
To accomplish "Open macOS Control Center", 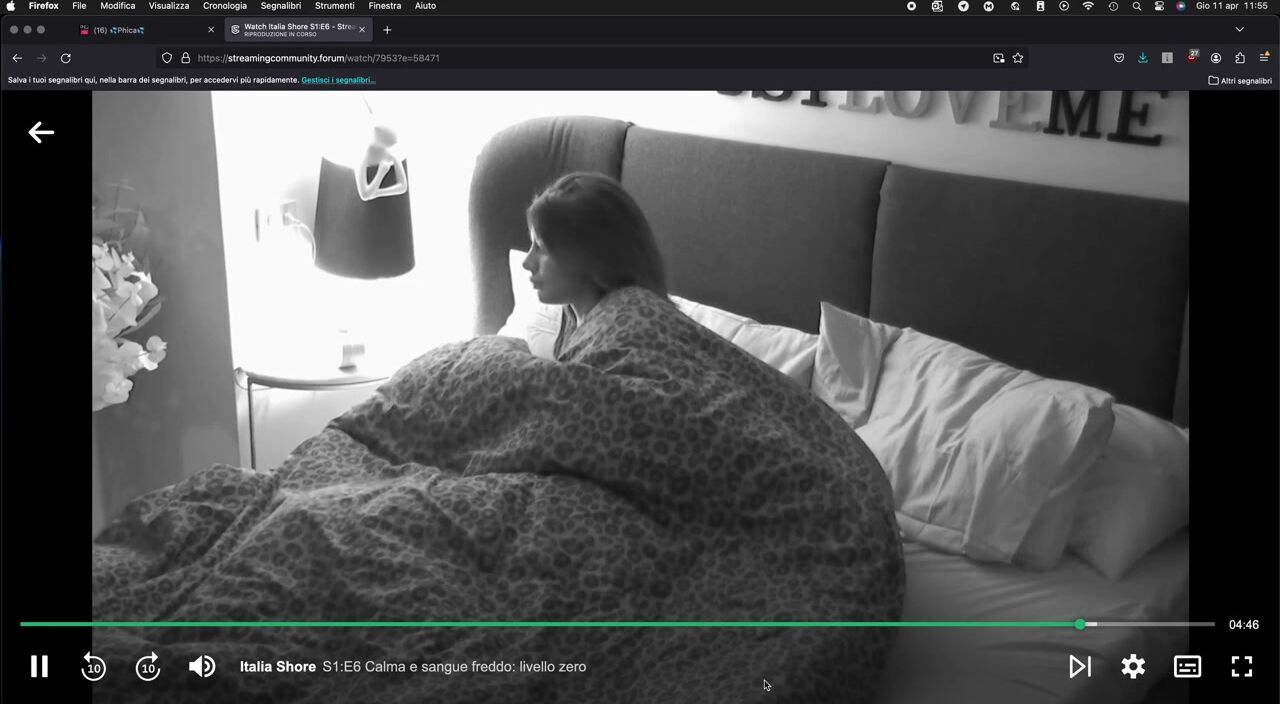I will pyautogui.click(x=1160, y=6).
